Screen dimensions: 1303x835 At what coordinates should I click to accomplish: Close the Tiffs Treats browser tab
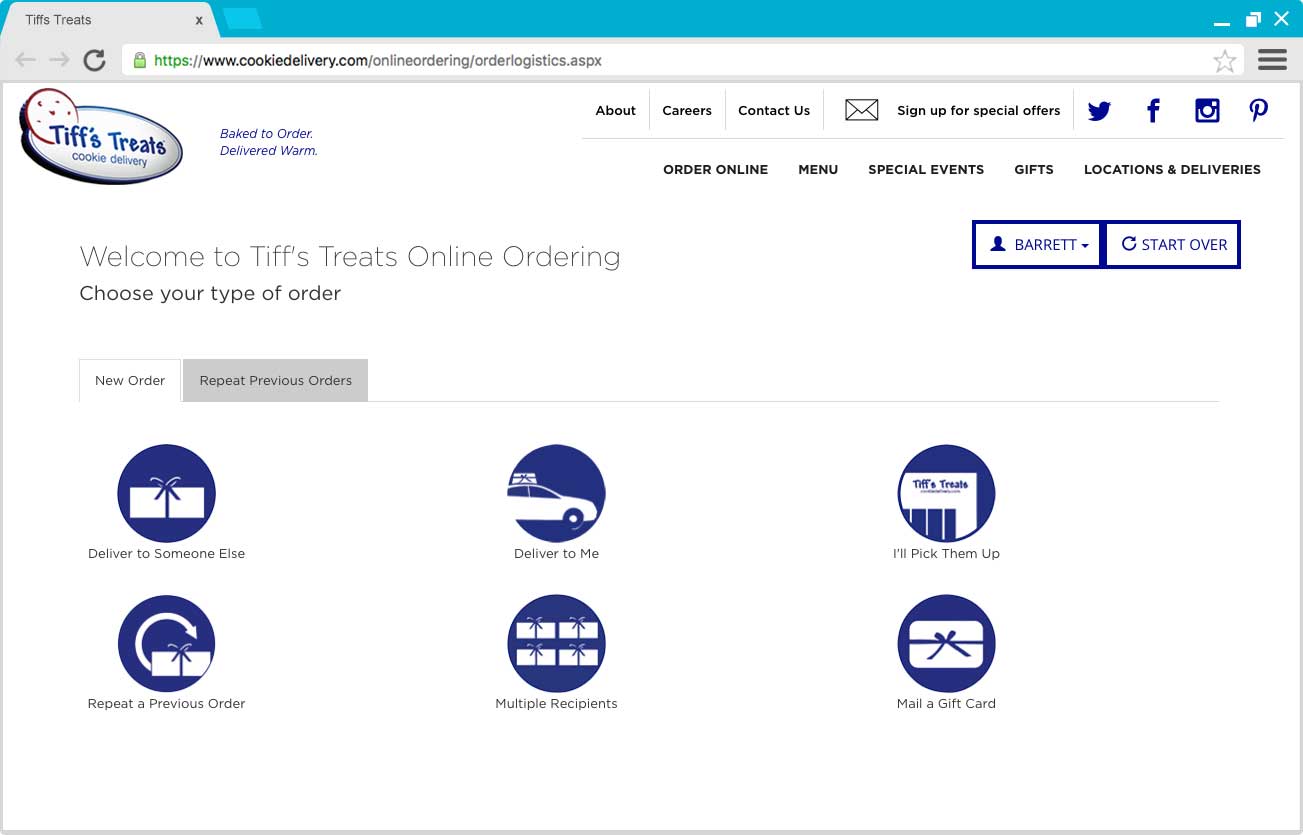(x=199, y=20)
